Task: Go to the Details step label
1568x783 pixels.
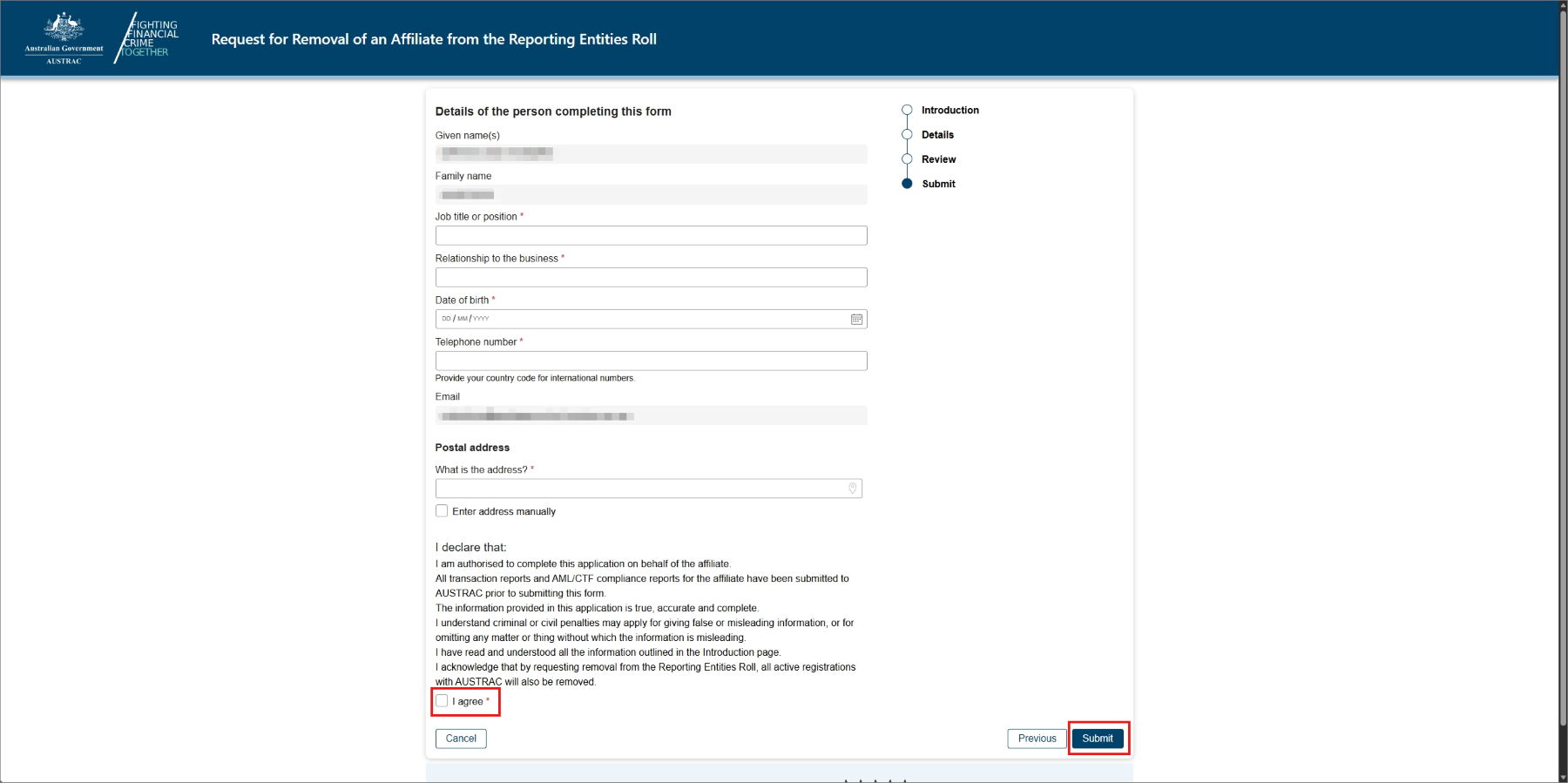Action: point(937,135)
